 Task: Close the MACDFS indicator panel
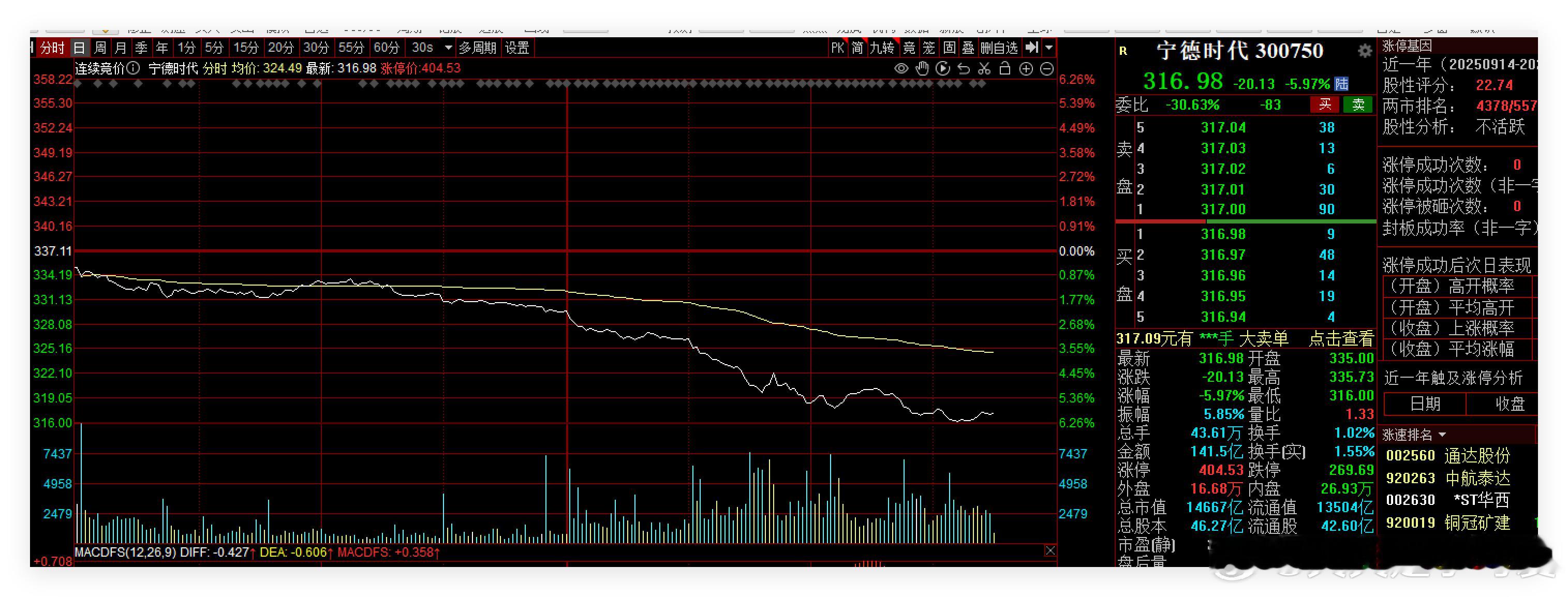click(1050, 551)
